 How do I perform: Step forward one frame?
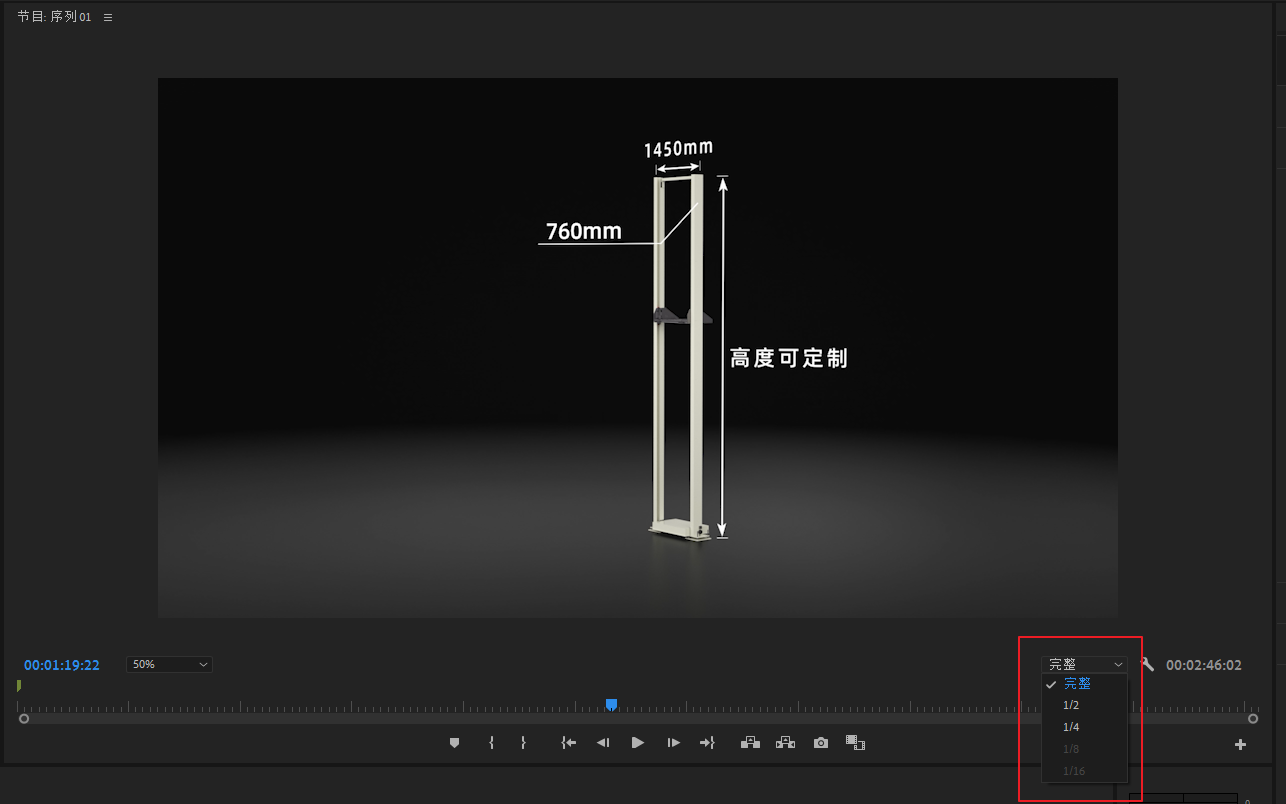(x=673, y=743)
